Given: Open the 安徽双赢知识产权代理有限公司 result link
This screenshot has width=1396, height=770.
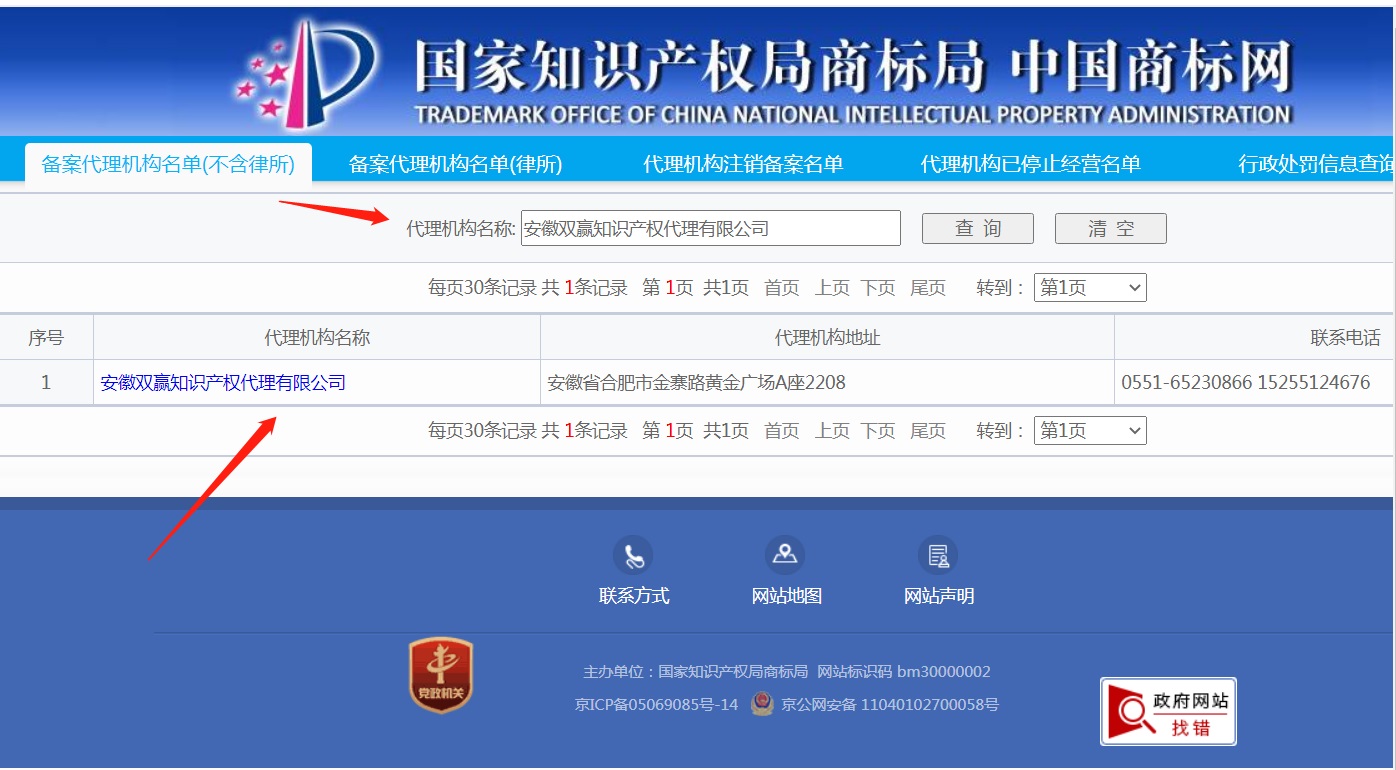Looking at the screenshot, I should click(x=223, y=382).
